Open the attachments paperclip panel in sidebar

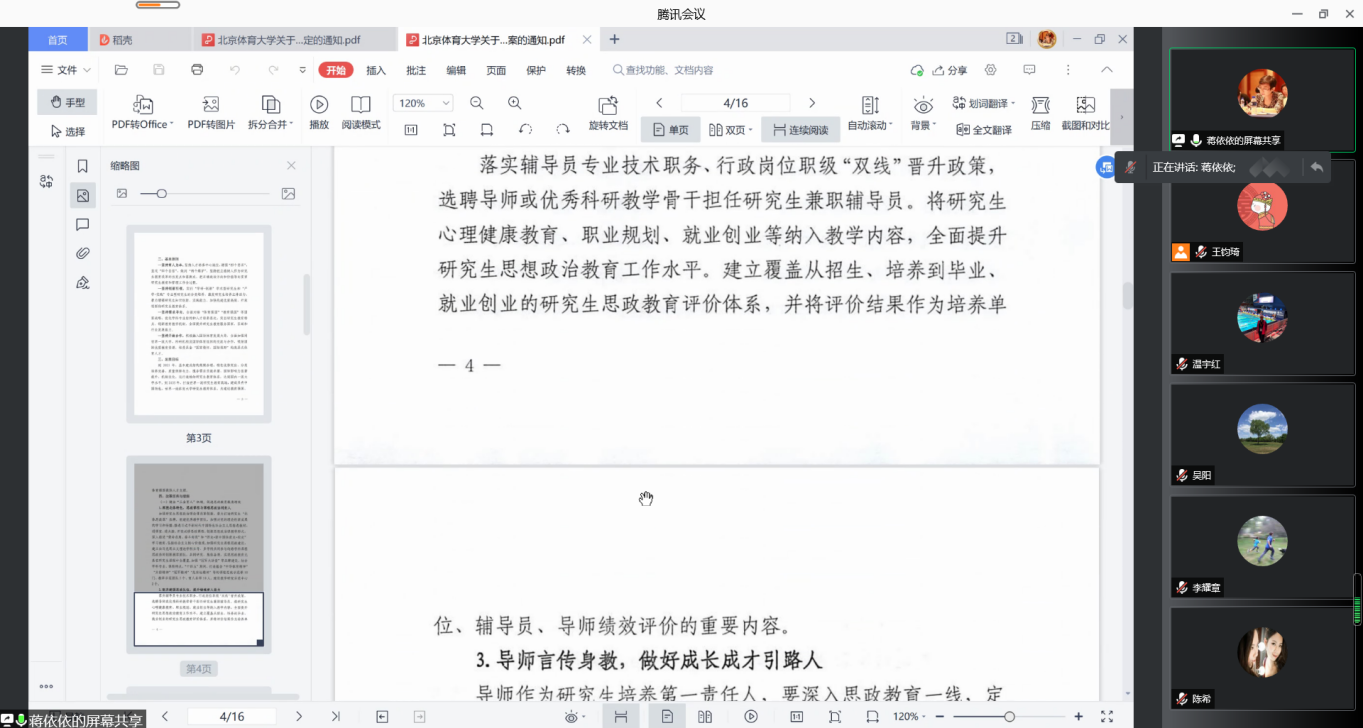(83, 254)
